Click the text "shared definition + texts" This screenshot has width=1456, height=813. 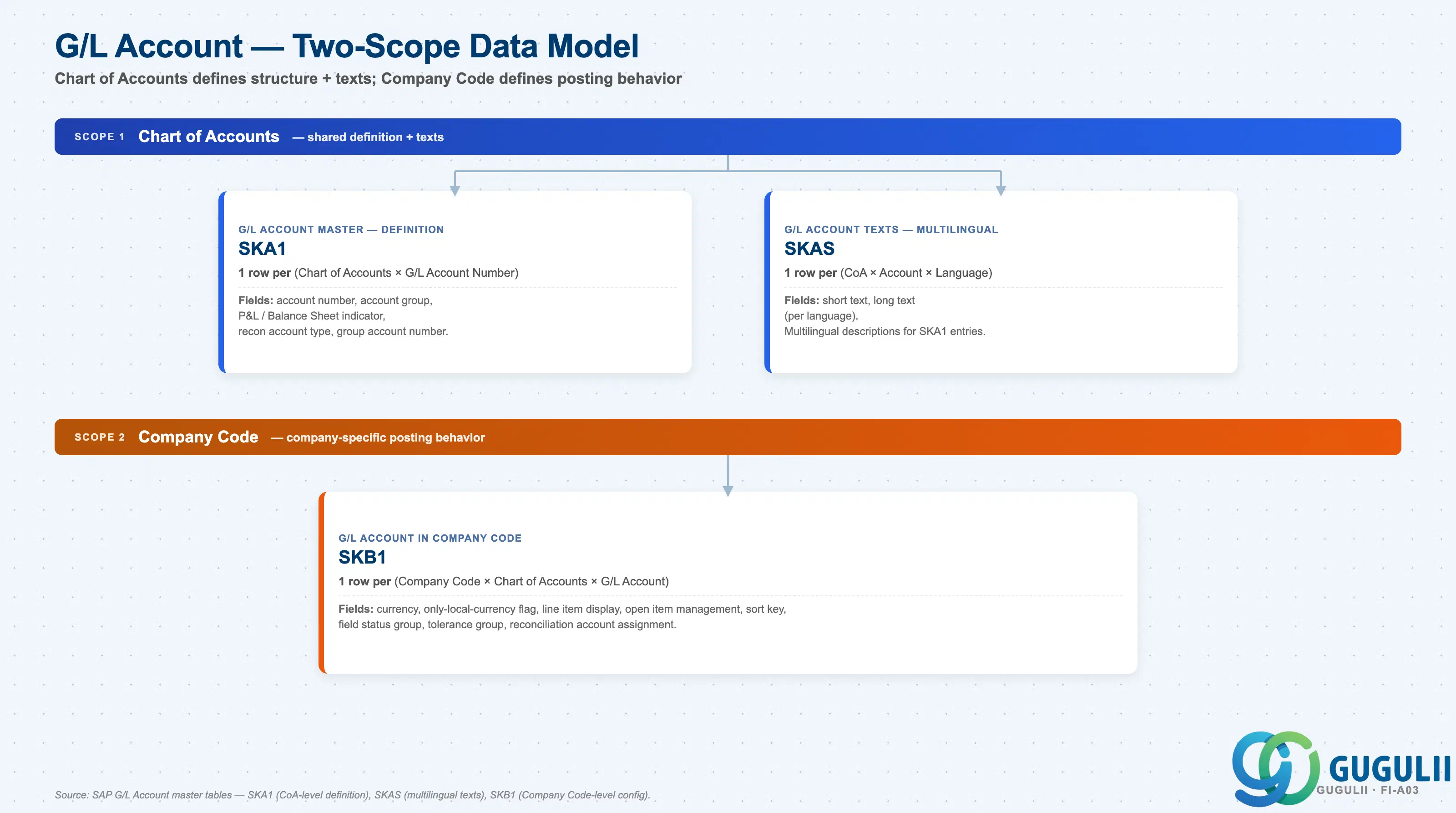pyautogui.click(x=375, y=137)
